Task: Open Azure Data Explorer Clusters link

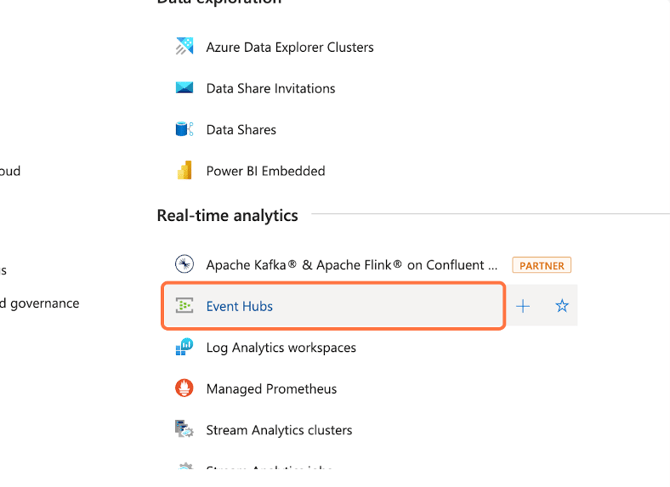Action: coord(289,47)
